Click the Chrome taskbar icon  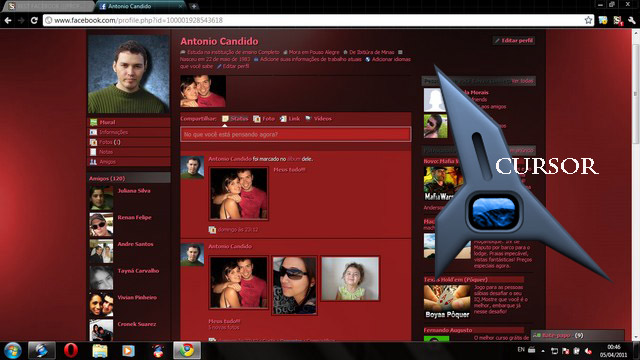187,351
